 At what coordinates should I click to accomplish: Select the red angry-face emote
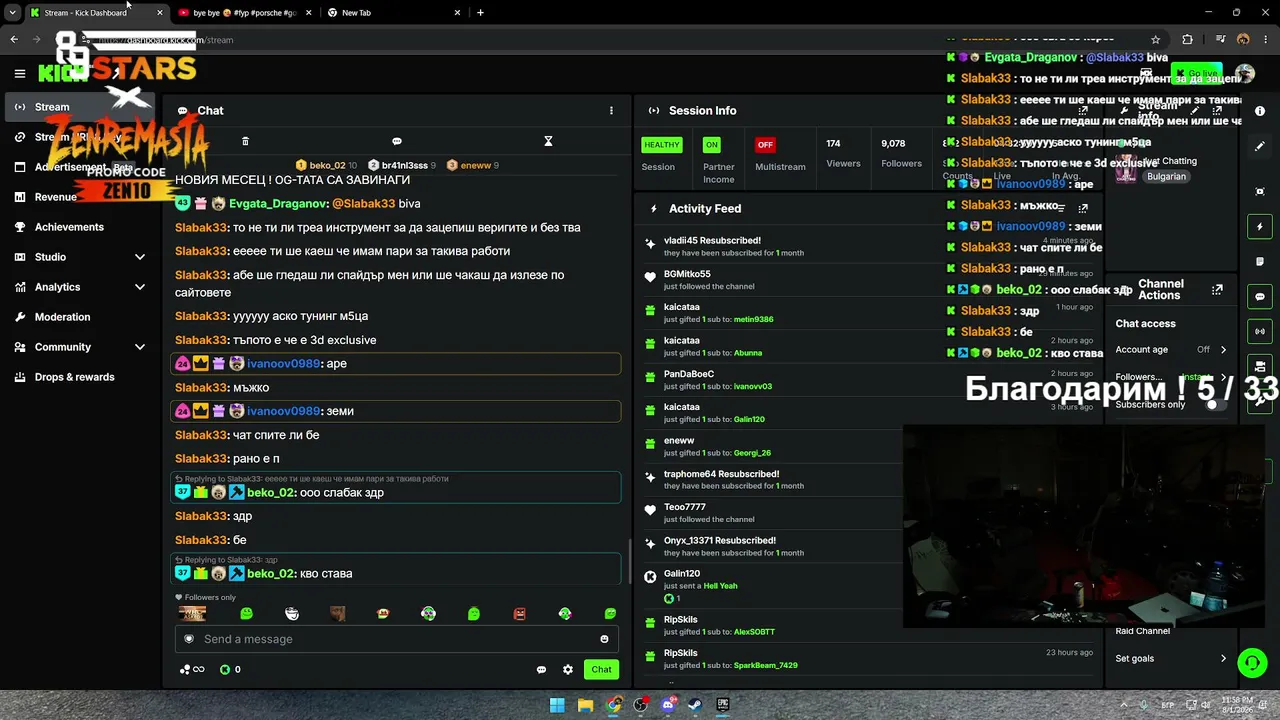(519, 614)
